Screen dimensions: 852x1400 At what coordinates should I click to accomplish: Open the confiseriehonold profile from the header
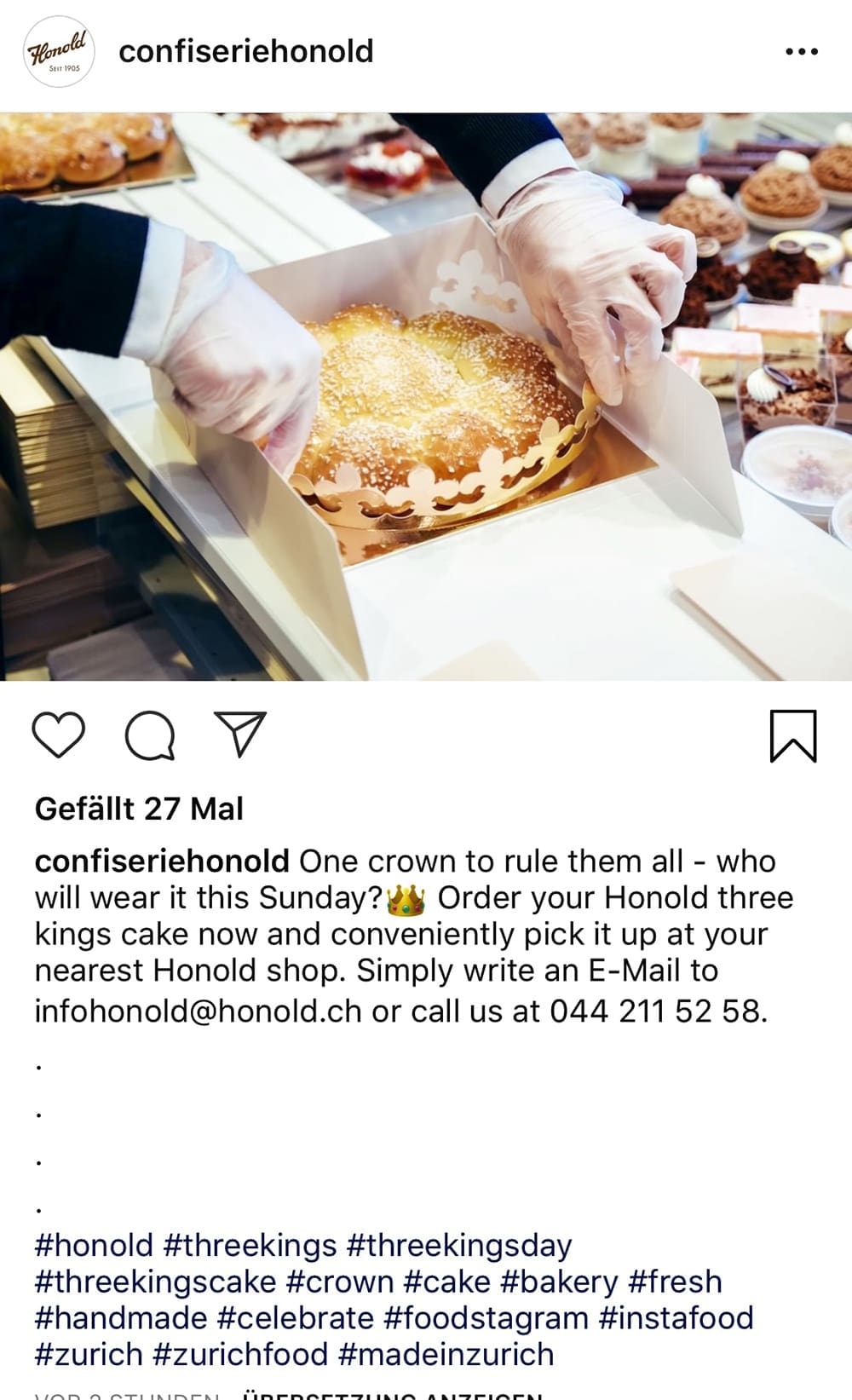246,51
